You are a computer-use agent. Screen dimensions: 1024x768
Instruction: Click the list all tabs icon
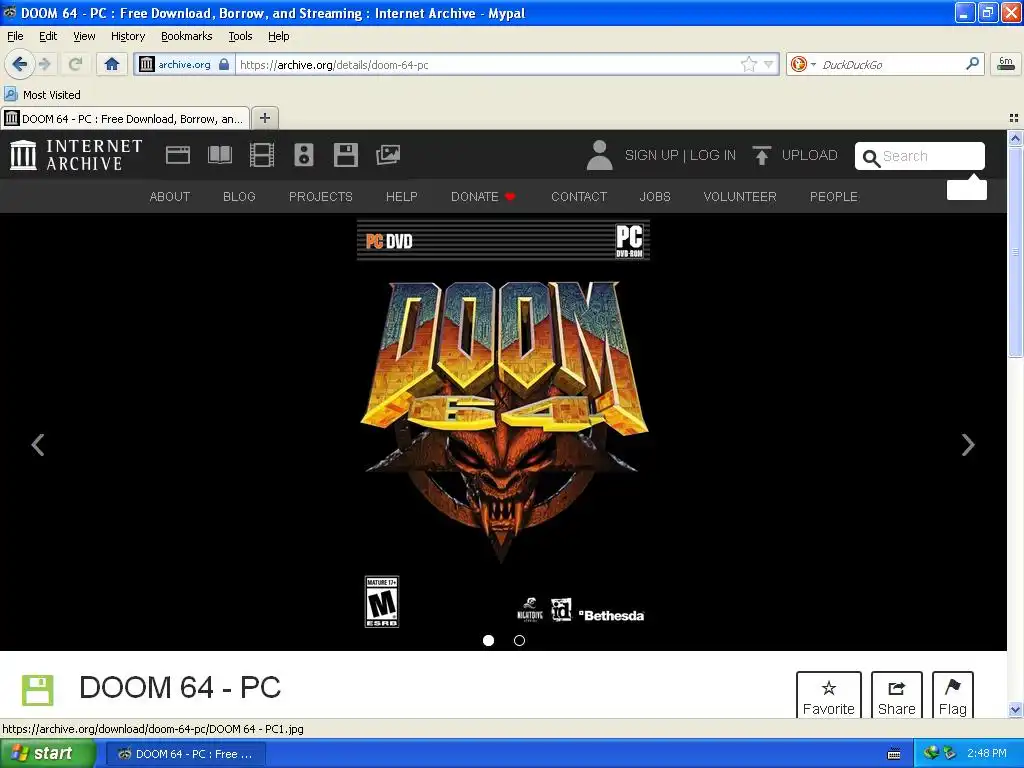1014,118
